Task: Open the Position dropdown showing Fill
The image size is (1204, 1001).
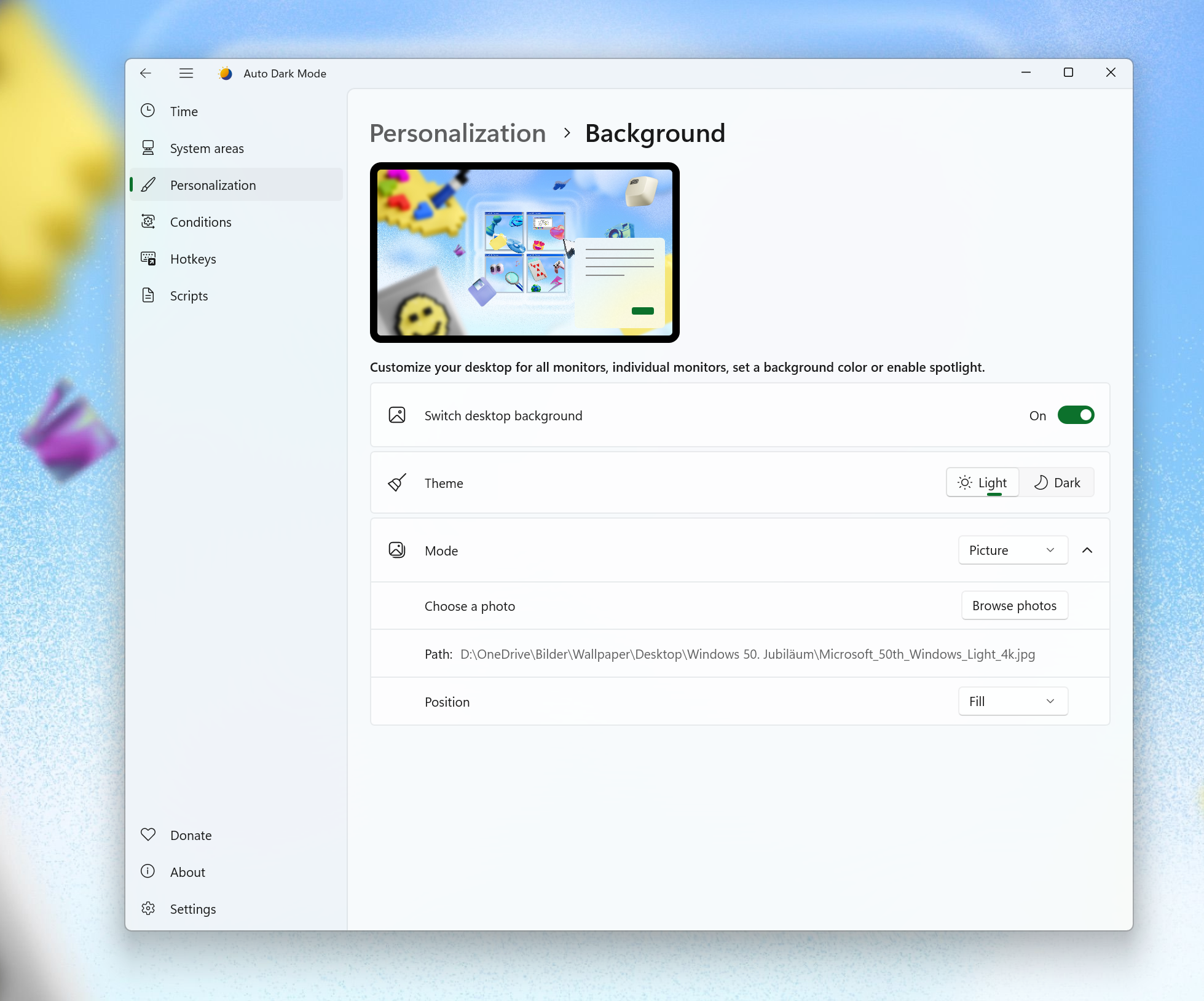Action: coord(1013,701)
